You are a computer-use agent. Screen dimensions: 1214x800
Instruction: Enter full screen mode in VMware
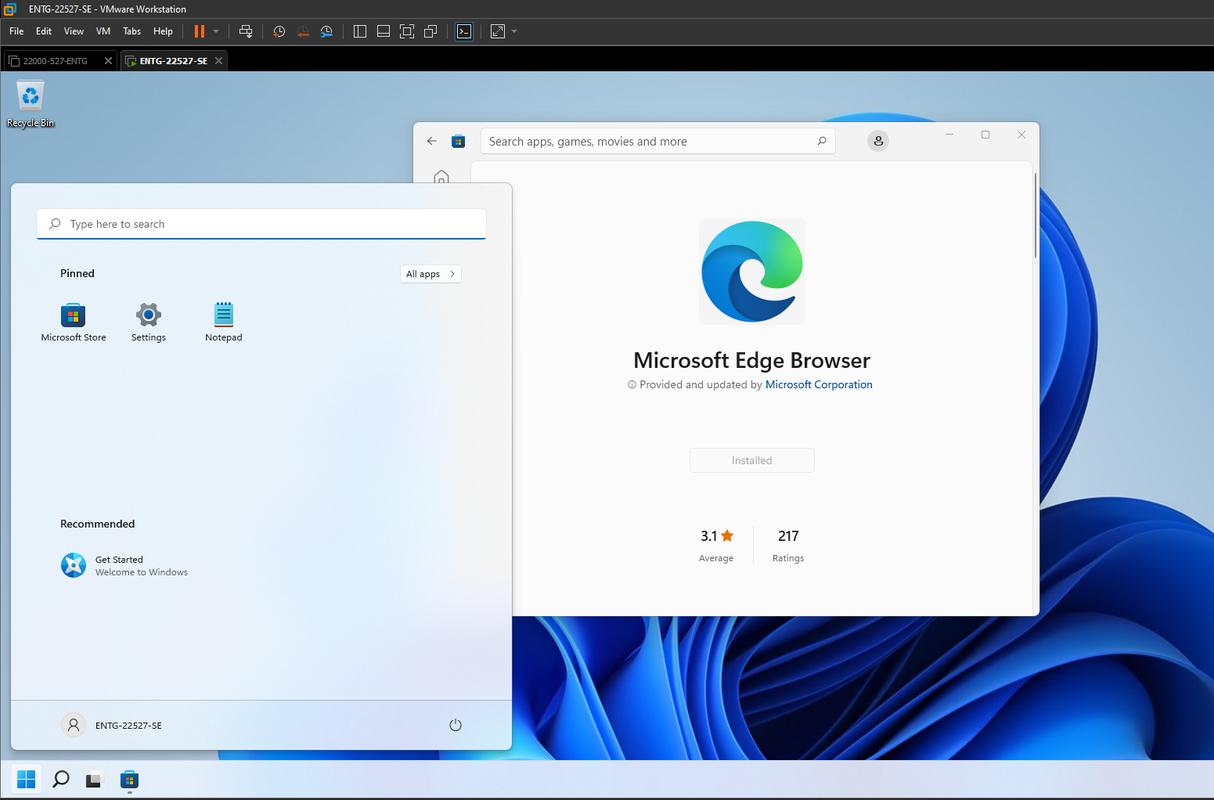click(407, 31)
